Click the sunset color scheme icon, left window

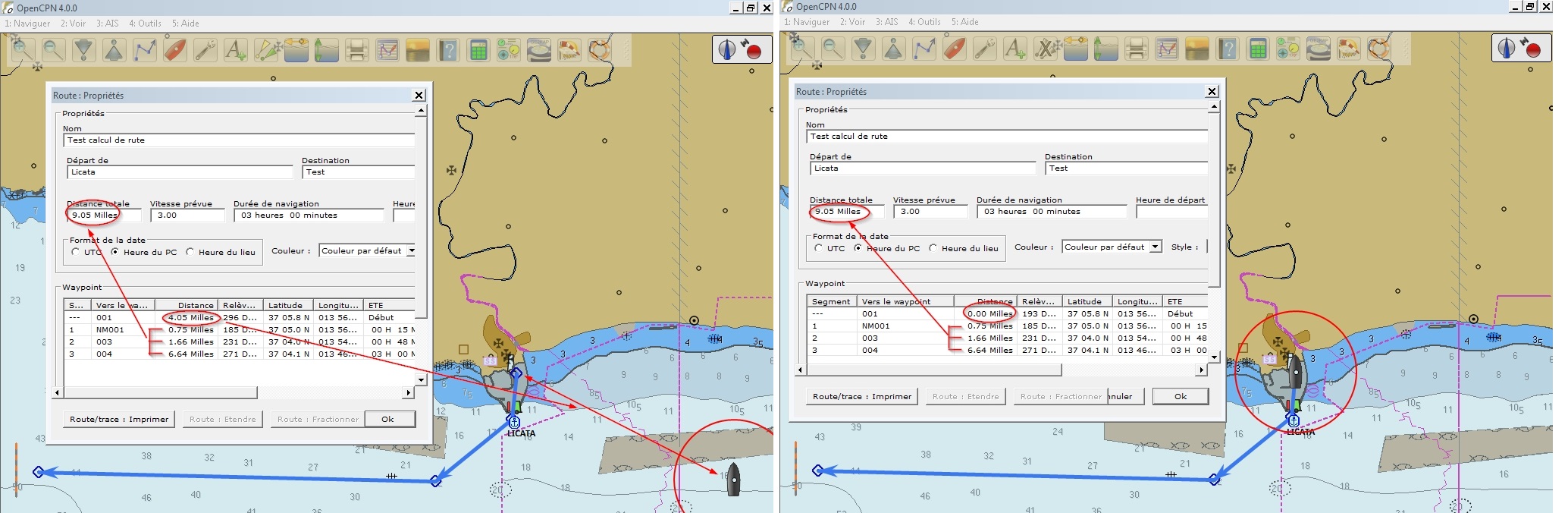point(418,50)
